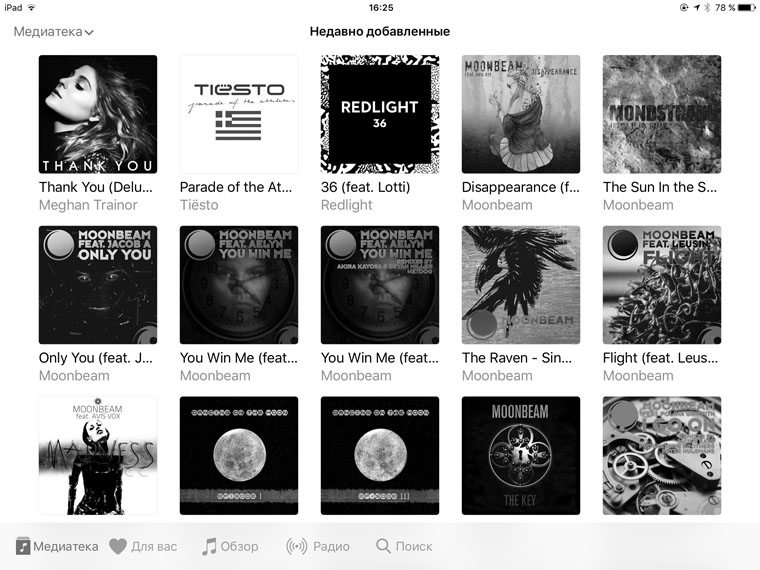Tap the Wi-Fi status icon
760x570 pixels.
(x=32, y=7)
